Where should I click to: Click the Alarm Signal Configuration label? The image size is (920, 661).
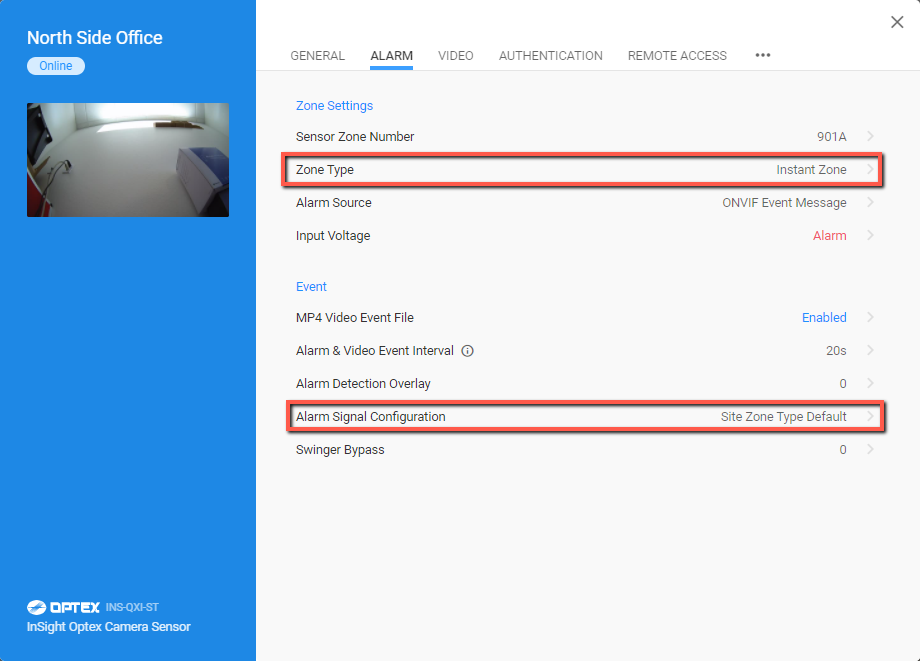(370, 417)
